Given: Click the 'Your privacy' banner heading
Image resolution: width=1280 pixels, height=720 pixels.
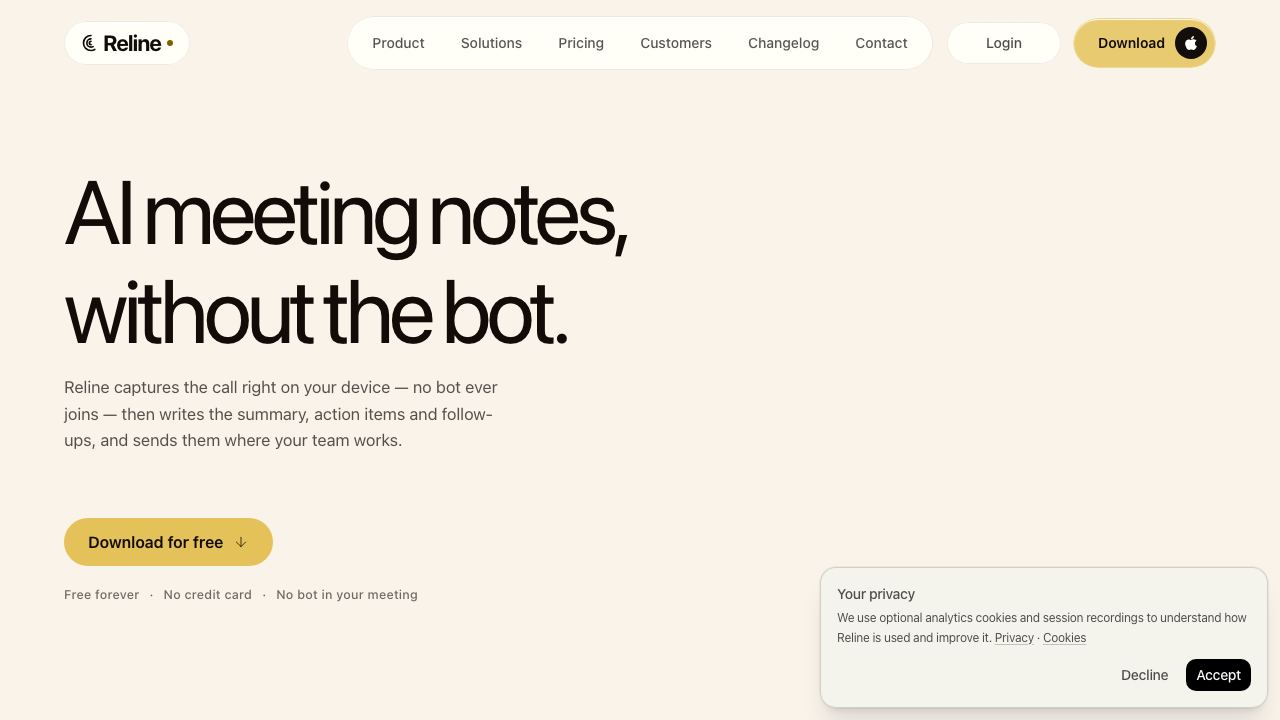Looking at the screenshot, I should [876, 594].
